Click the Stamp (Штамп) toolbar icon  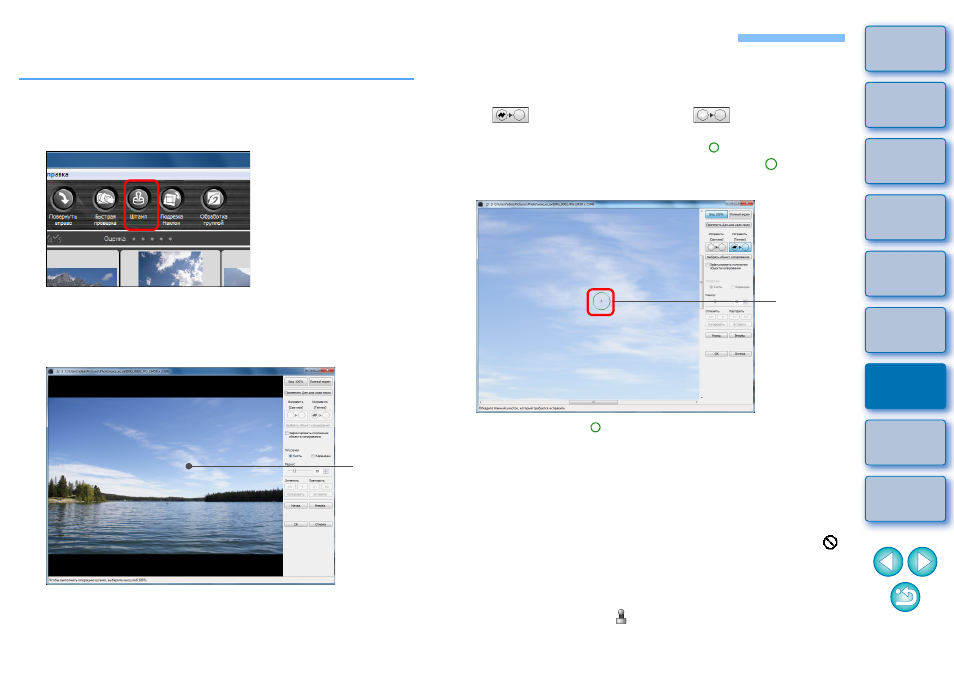pos(139,198)
